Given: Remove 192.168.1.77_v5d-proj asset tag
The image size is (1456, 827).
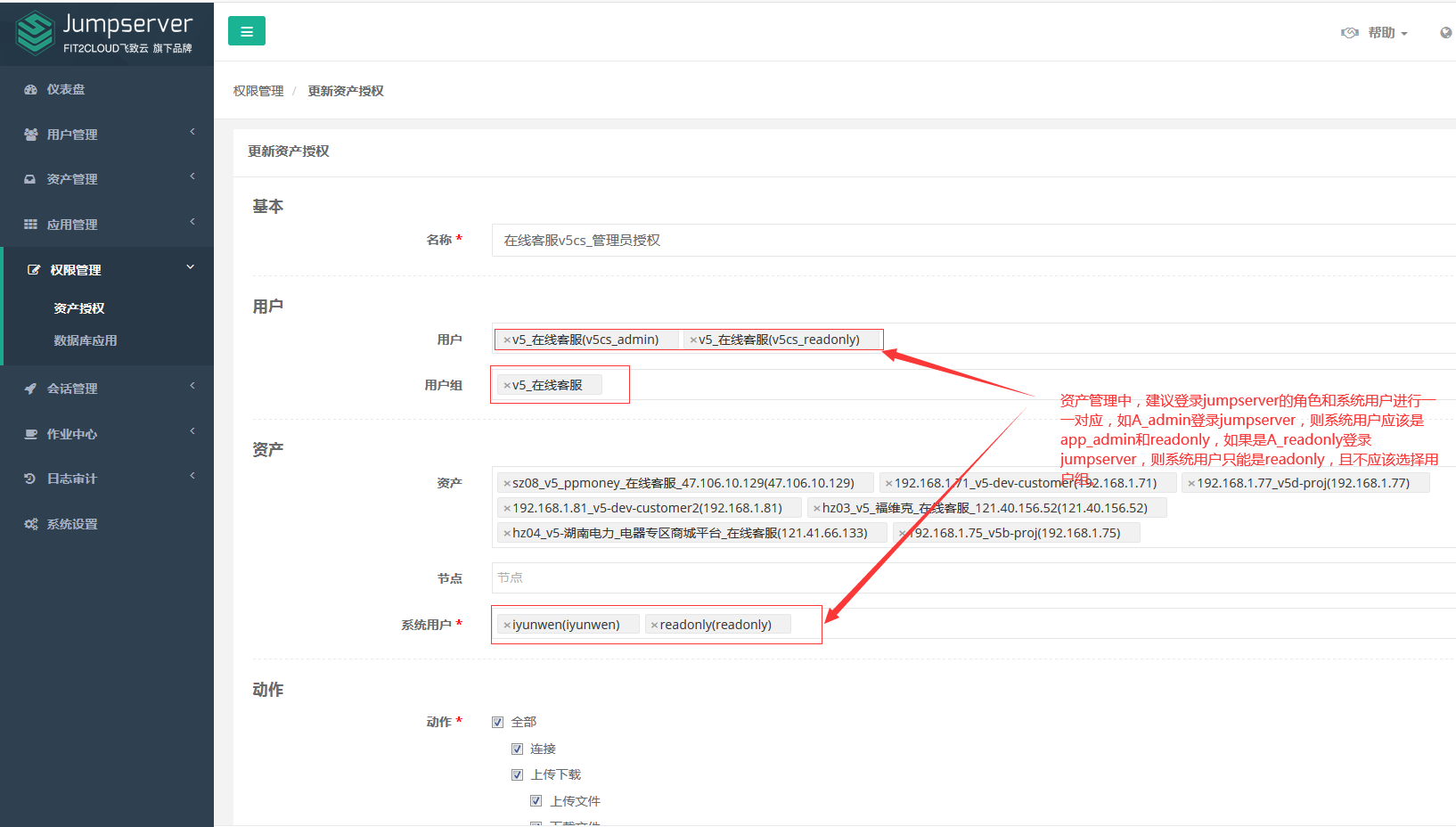Looking at the screenshot, I should click(x=1191, y=483).
